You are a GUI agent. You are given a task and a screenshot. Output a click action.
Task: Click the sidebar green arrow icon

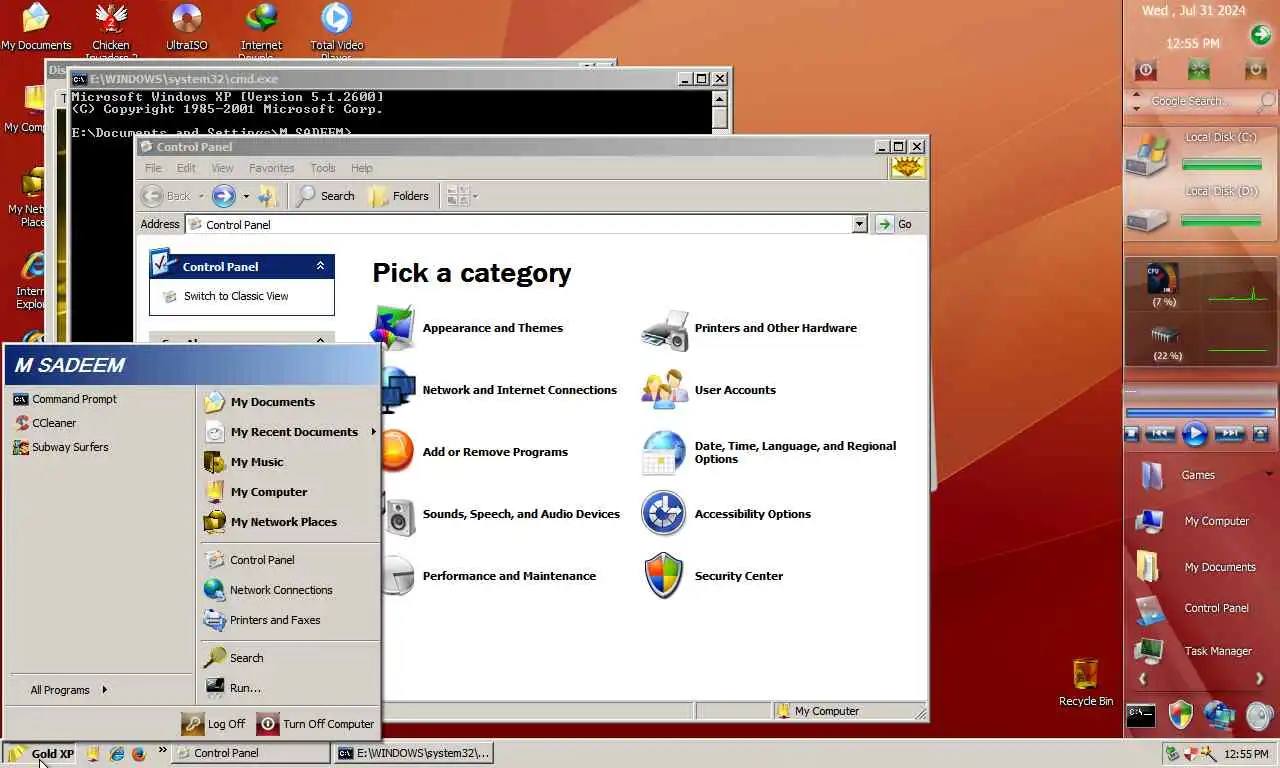click(1260, 35)
